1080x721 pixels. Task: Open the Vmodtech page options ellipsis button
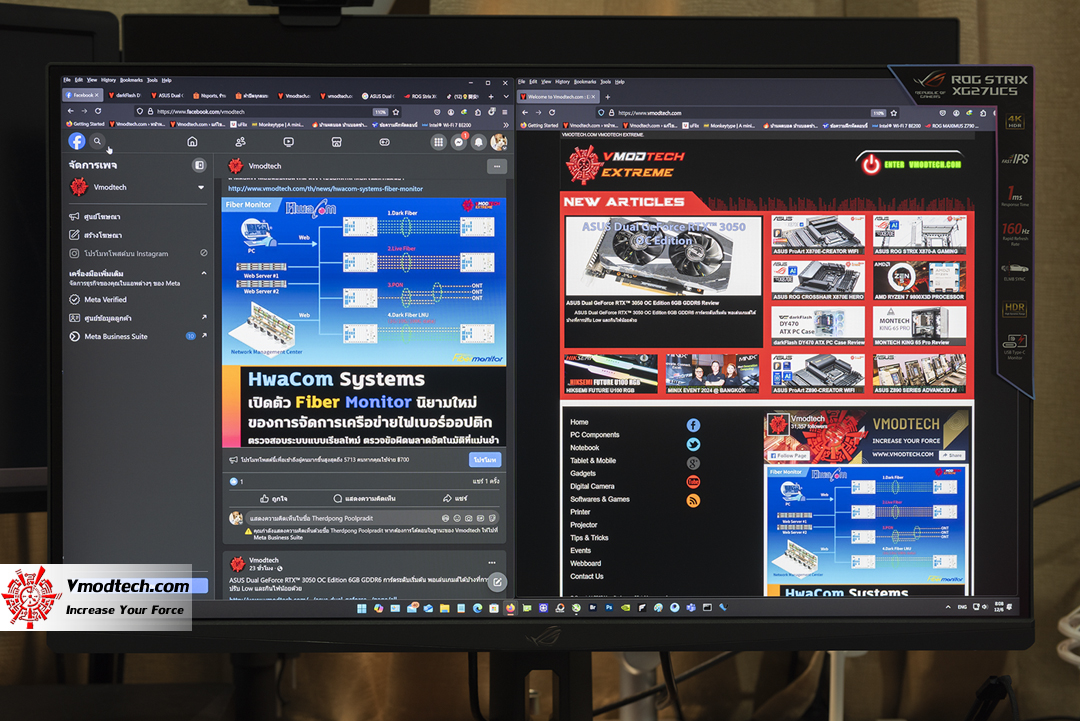[x=497, y=166]
